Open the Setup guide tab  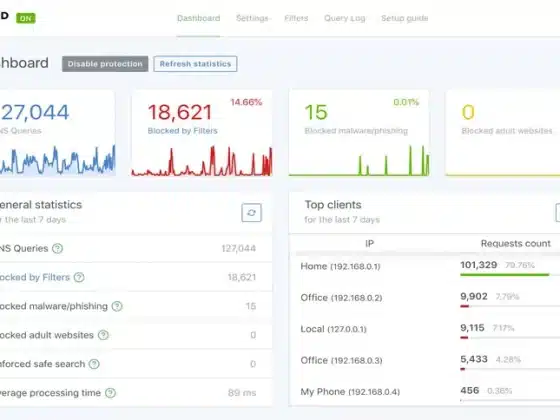(x=405, y=18)
